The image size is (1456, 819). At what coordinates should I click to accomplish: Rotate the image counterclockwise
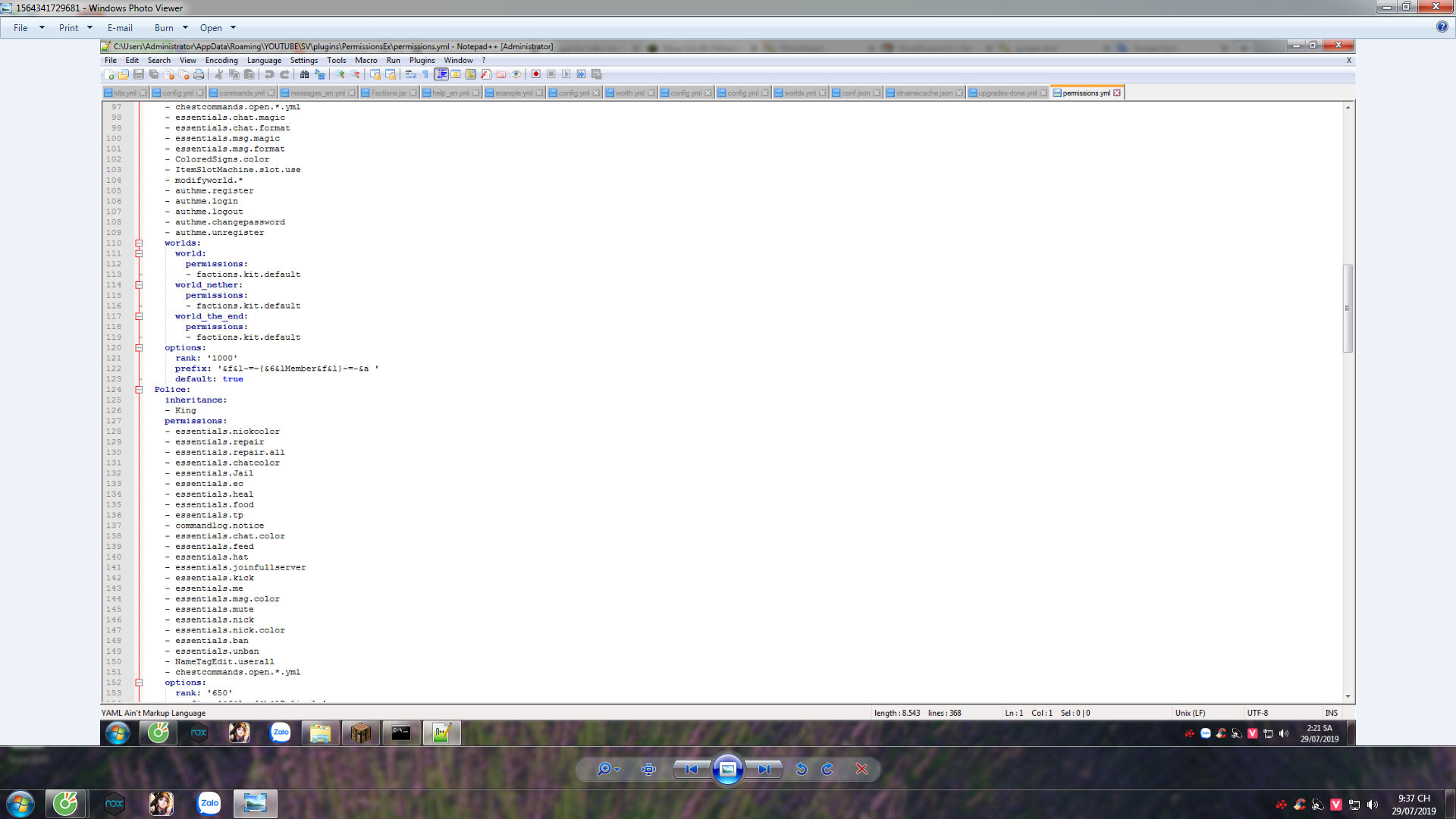(x=801, y=769)
